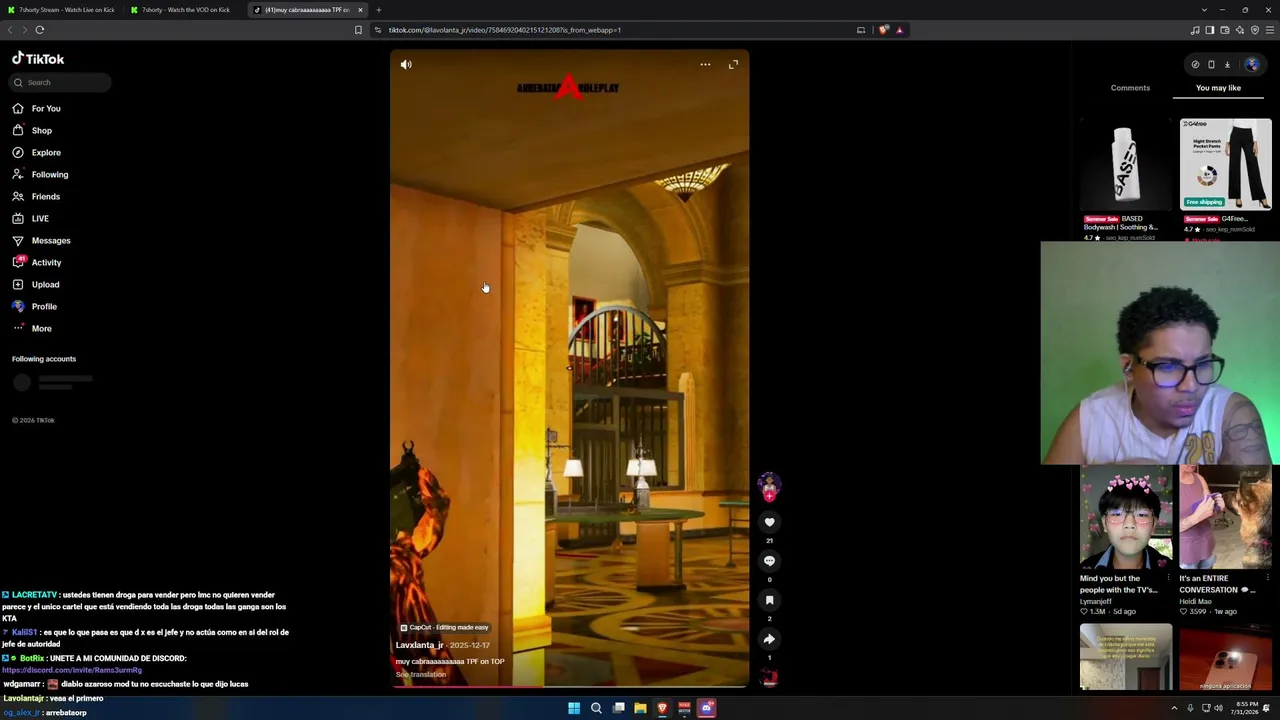1280x720 pixels.
Task: Open the Brave Wallet icon
Action: (1225, 30)
